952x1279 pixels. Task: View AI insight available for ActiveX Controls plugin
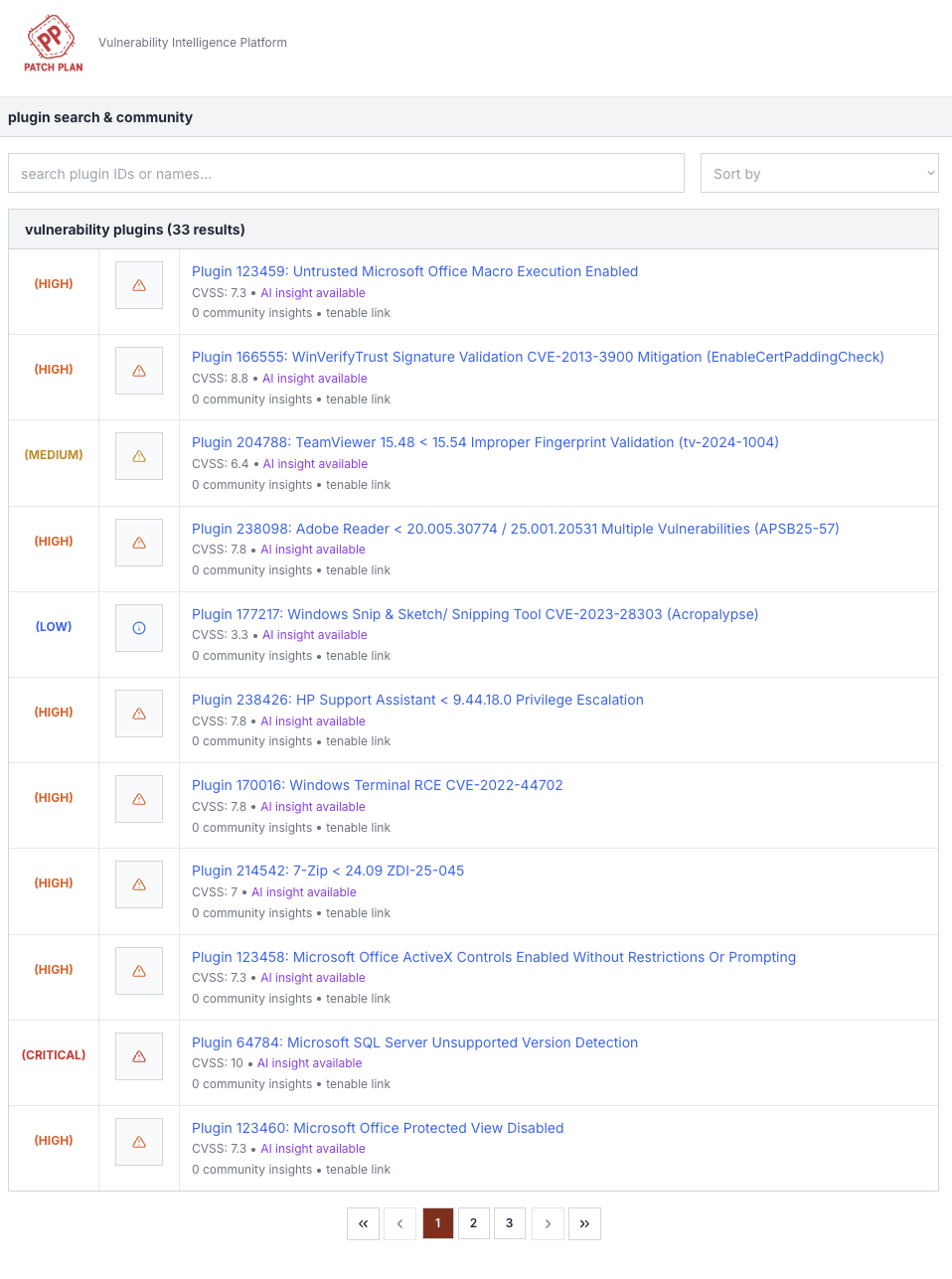tap(313, 978)
